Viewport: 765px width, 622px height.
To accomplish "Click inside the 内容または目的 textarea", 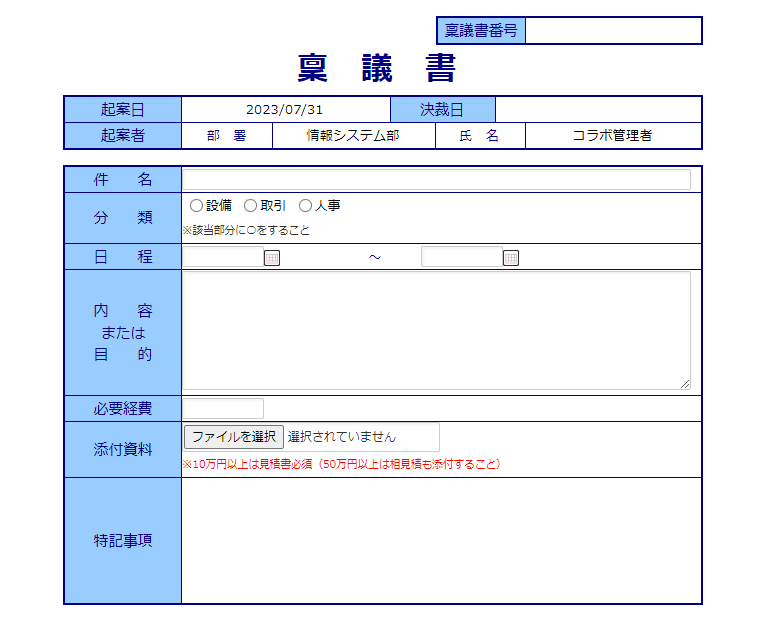I will click(x=436, y=330).
